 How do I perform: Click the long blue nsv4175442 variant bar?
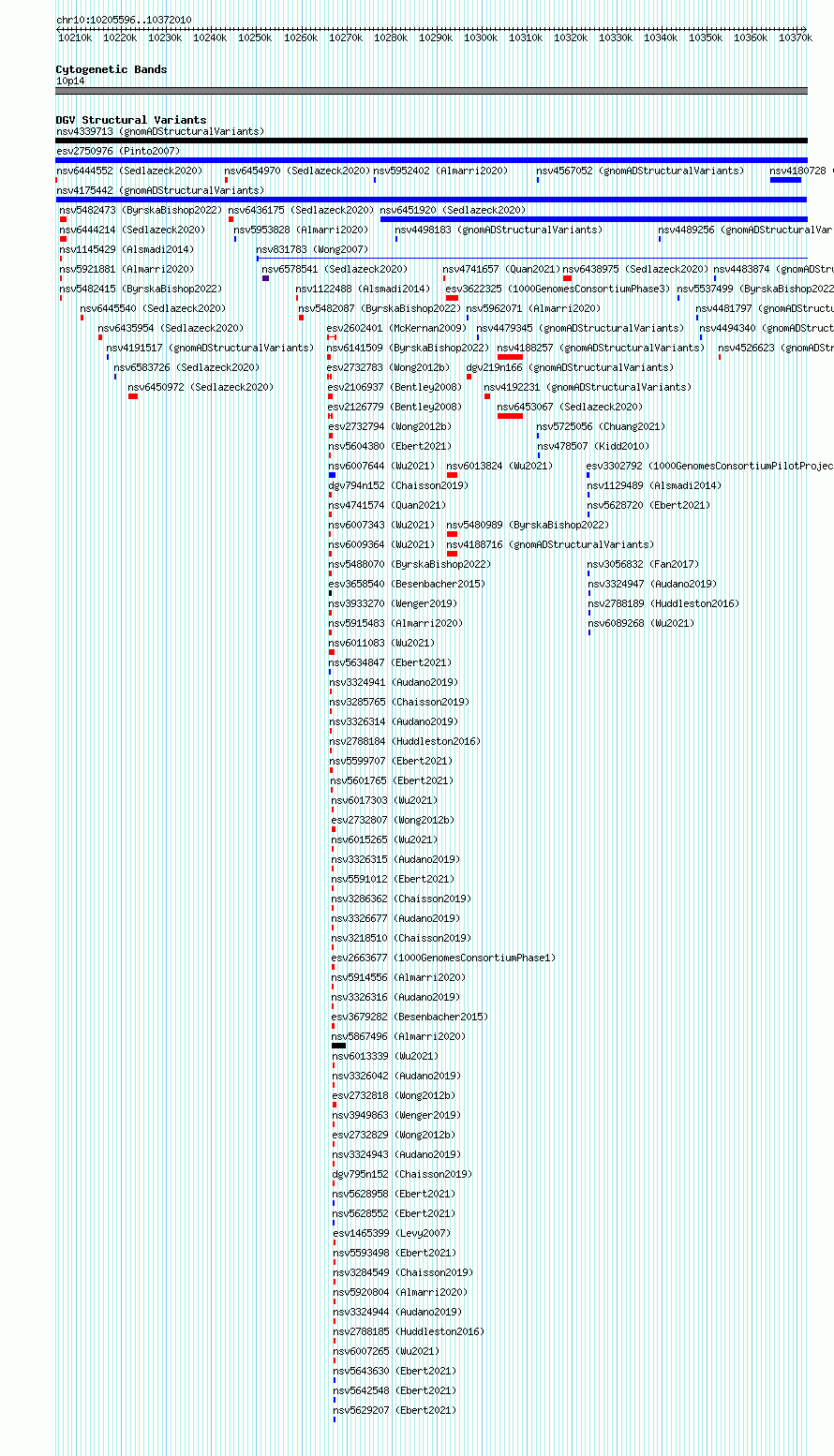point(431,200)
